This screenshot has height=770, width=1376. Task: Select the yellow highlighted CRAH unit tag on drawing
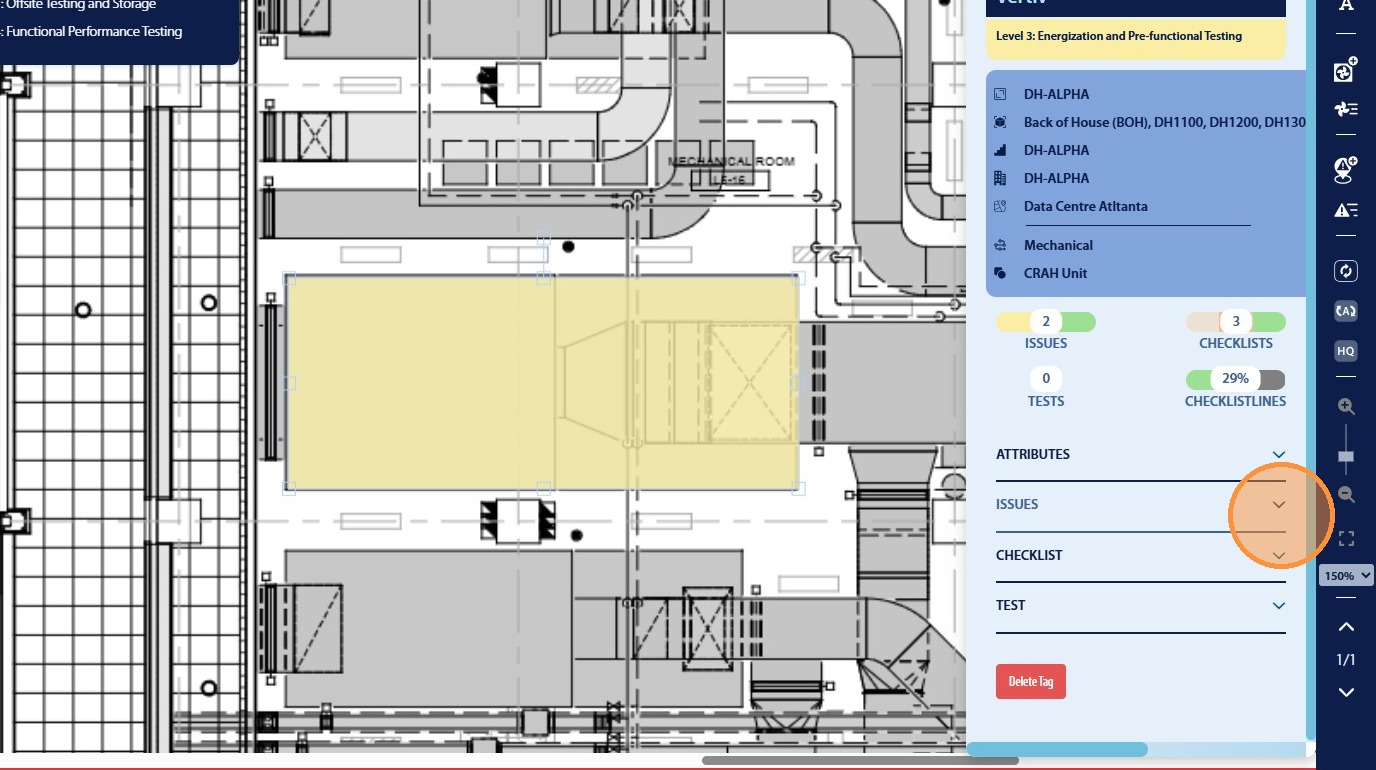[x=543, y=382]
